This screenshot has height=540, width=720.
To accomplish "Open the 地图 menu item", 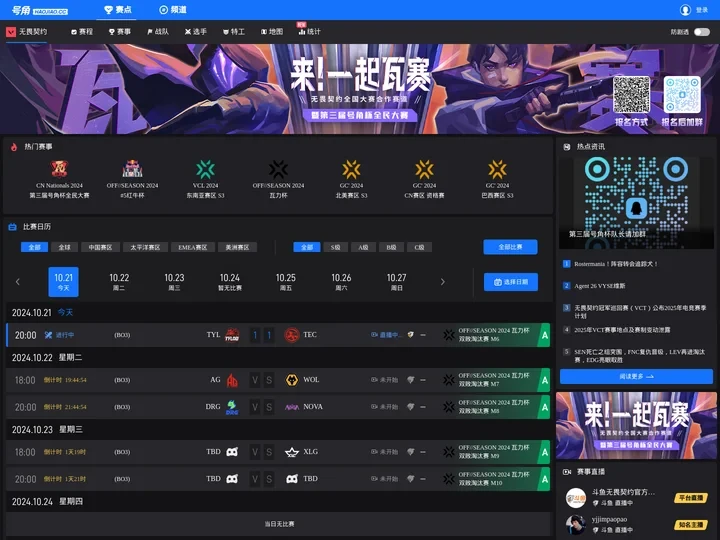I will 272,32.
